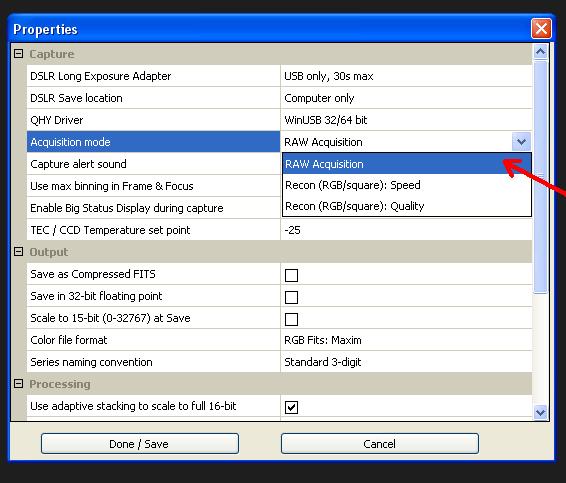Collapse the Processing section
This screenshot has width=566, height=483.
point(18,384)
